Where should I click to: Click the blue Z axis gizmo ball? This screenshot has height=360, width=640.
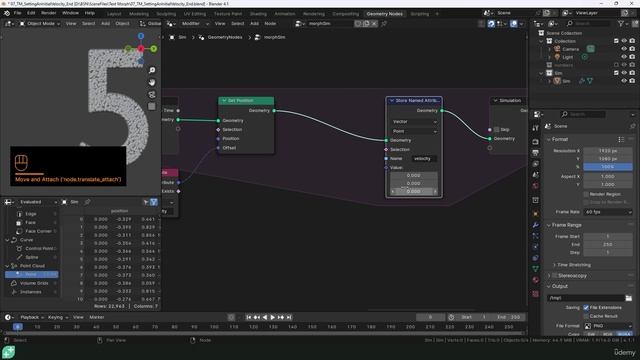pos(141,36)
